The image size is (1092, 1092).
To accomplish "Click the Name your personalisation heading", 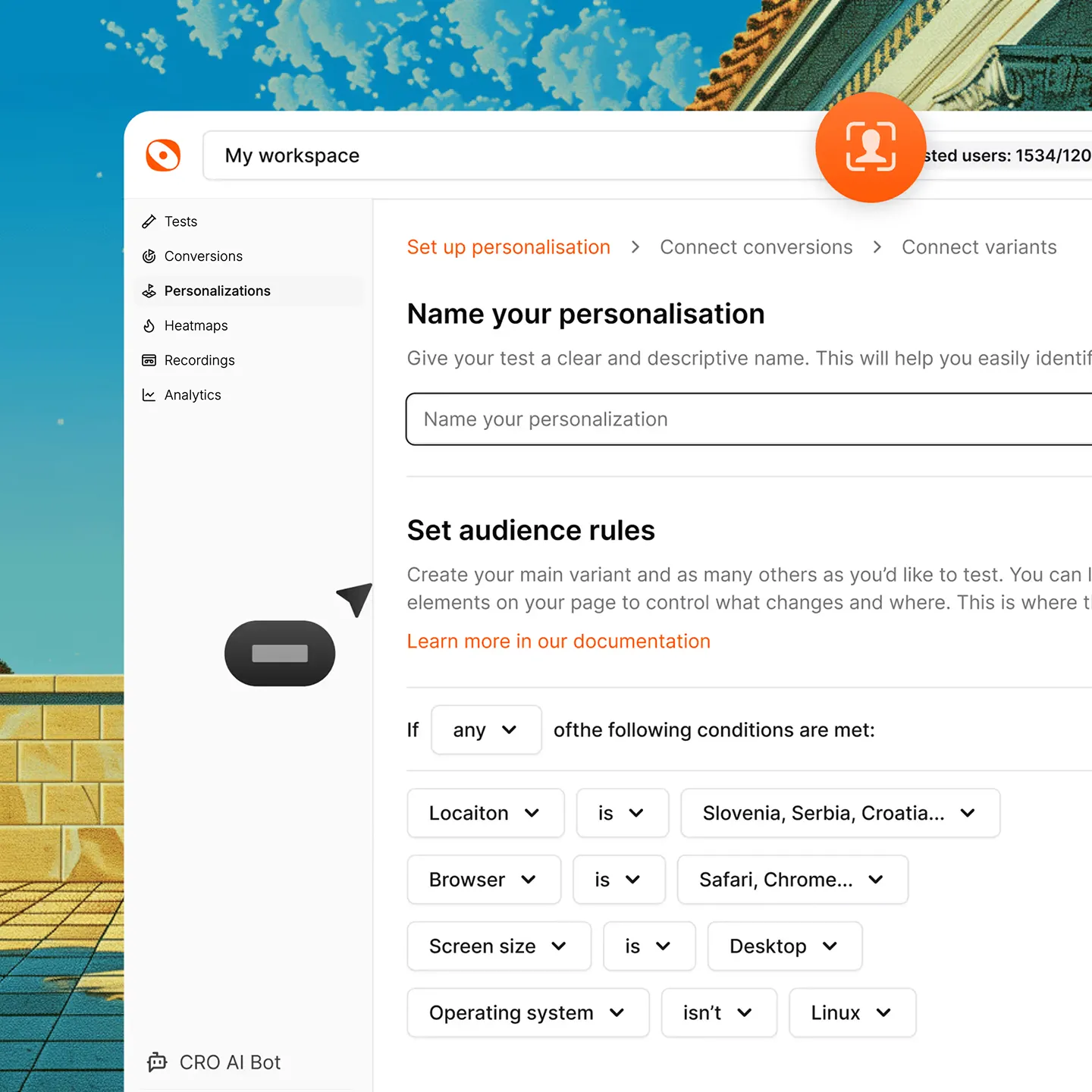I will tap(586, 314).
